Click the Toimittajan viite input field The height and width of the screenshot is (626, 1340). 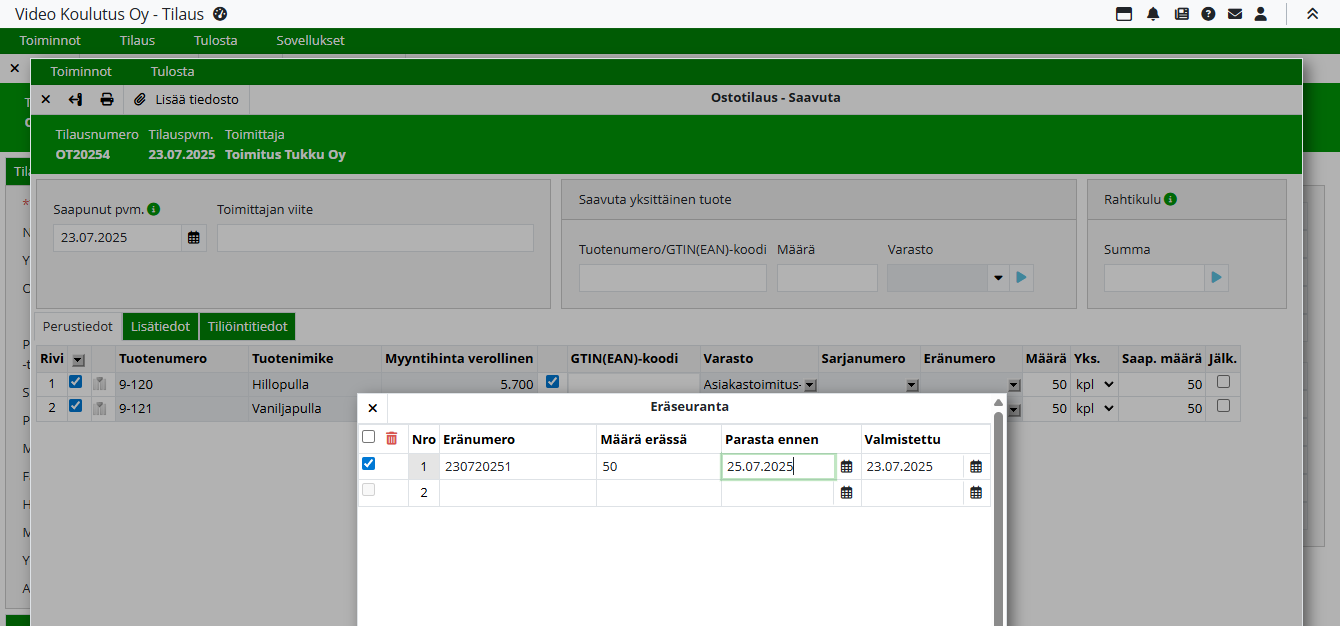pos(375,238)
